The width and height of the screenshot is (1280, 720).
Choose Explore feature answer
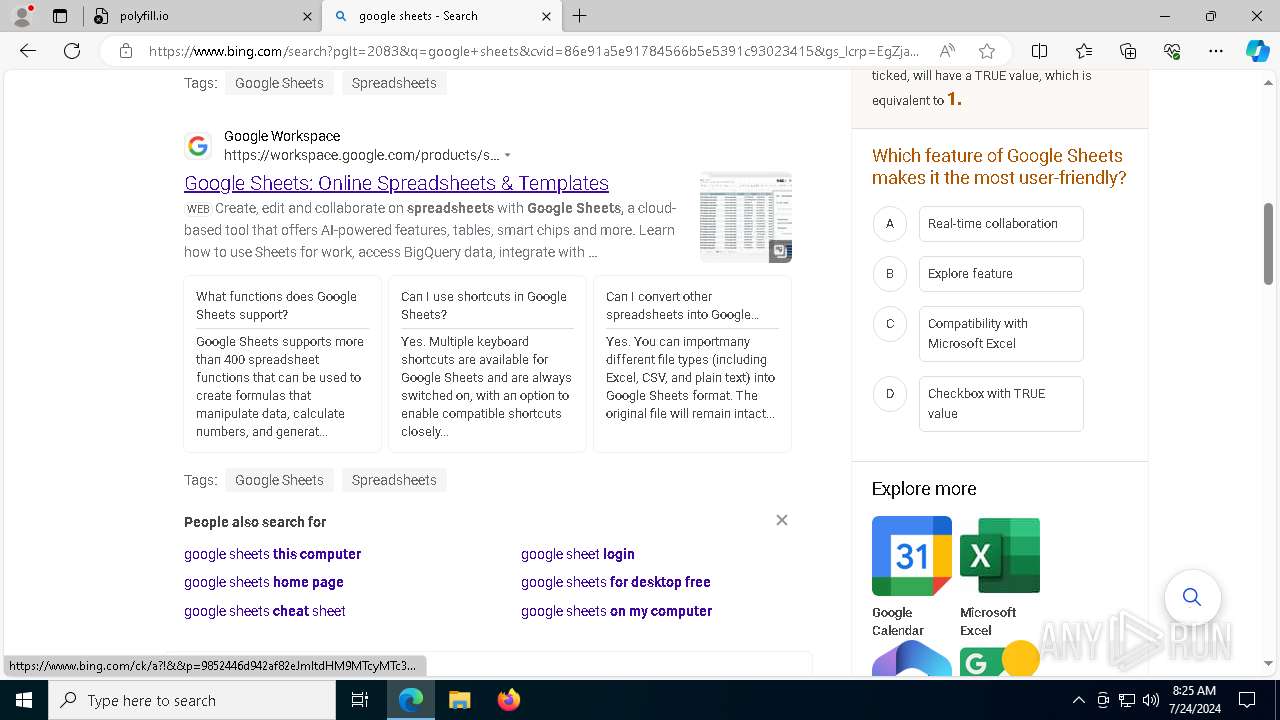point(1001,274)
